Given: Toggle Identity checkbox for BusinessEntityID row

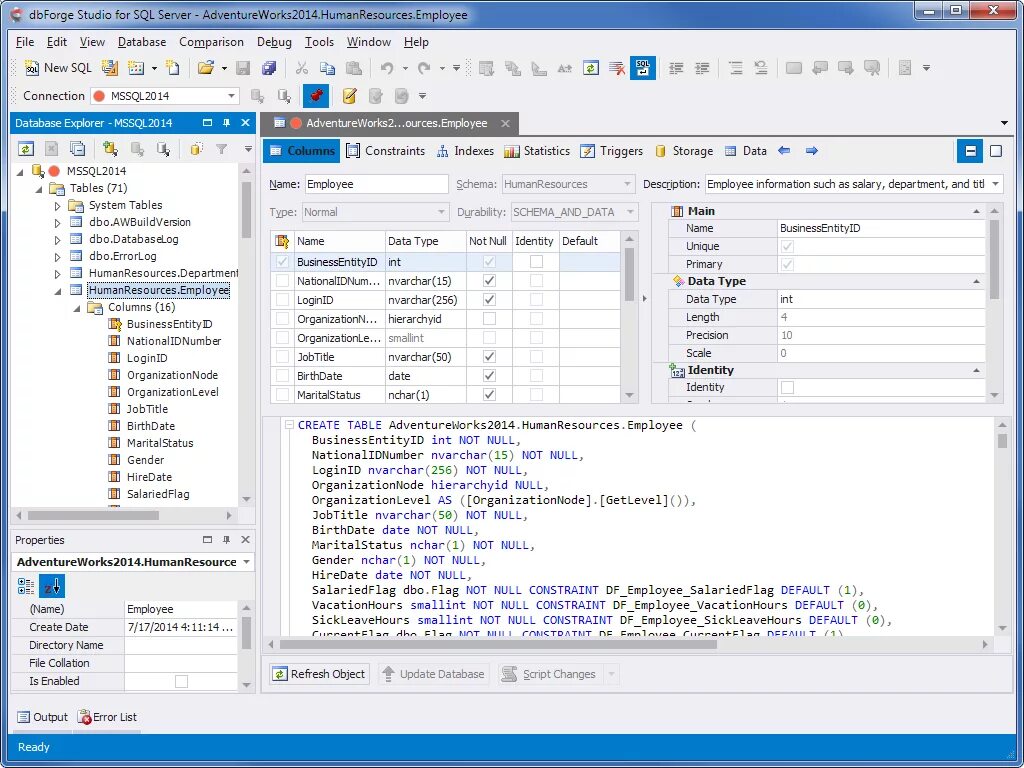Looking at the screenshot, I should 536,261.
